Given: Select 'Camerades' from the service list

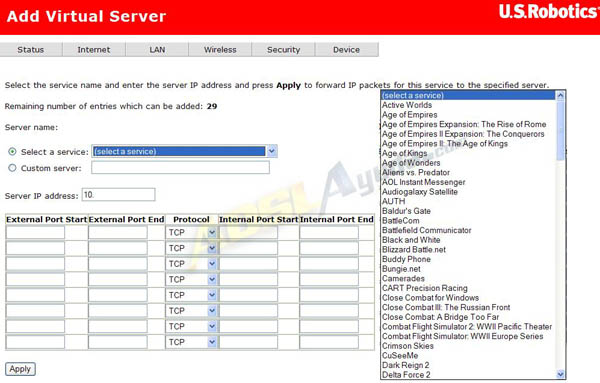Looking at the screenshot, I should (468, 279).
